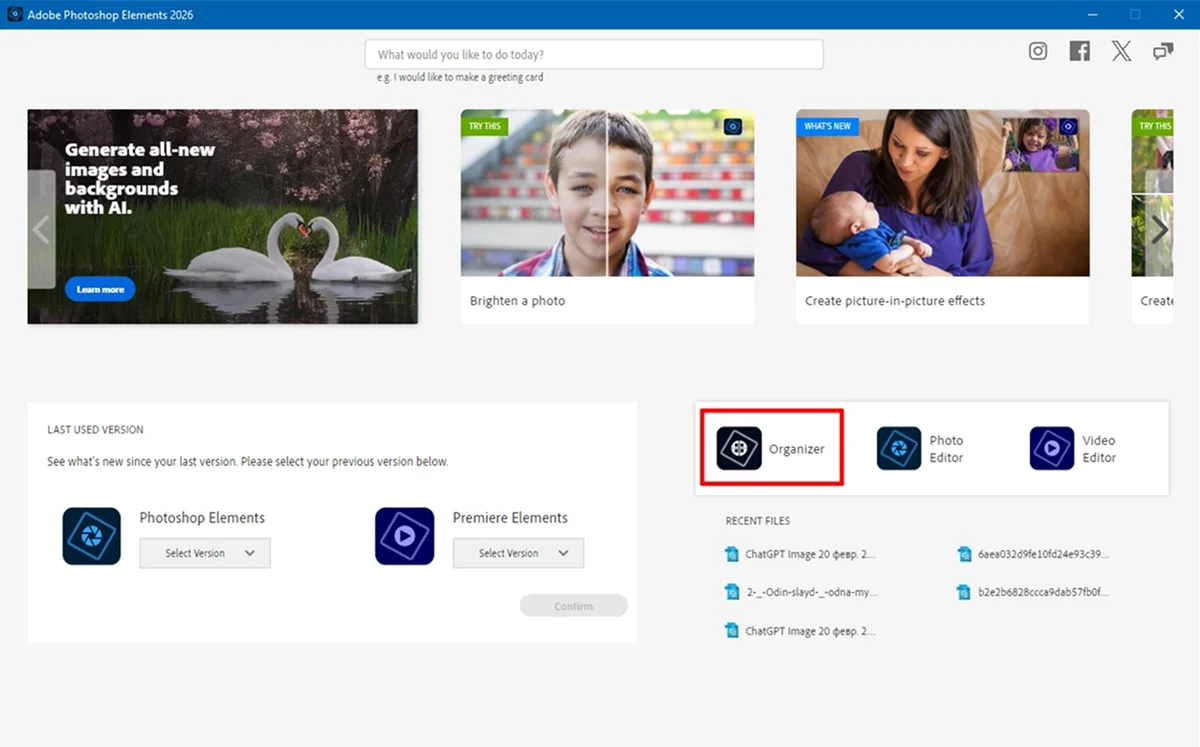This screenshot has width=1200, height=747.
Task: Click the WHAT'S NEW tag
Action: (x=827, y=126)
